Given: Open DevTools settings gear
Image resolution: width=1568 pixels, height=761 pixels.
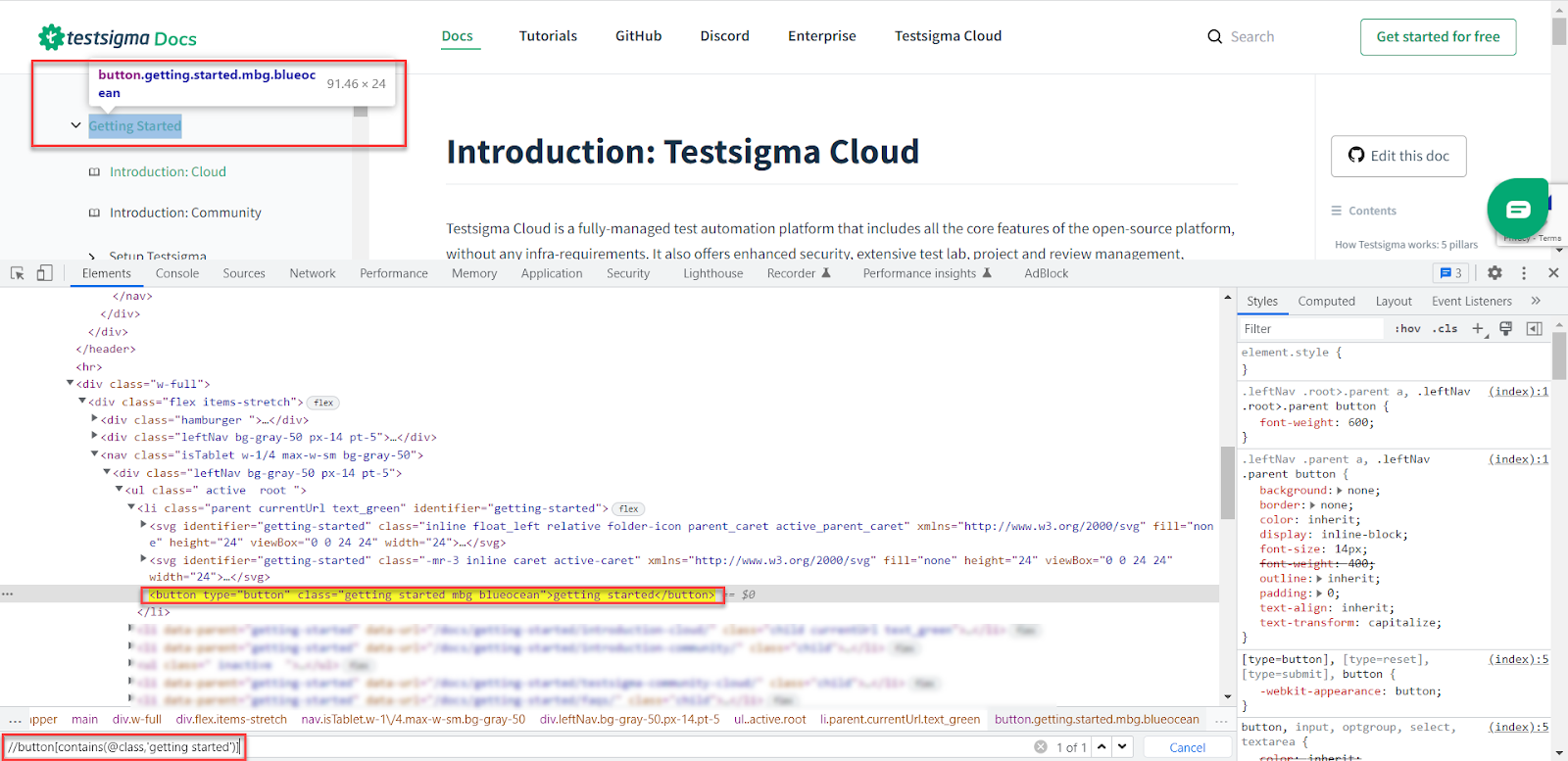Looking at the screenshot, I should click(1494, 273).
